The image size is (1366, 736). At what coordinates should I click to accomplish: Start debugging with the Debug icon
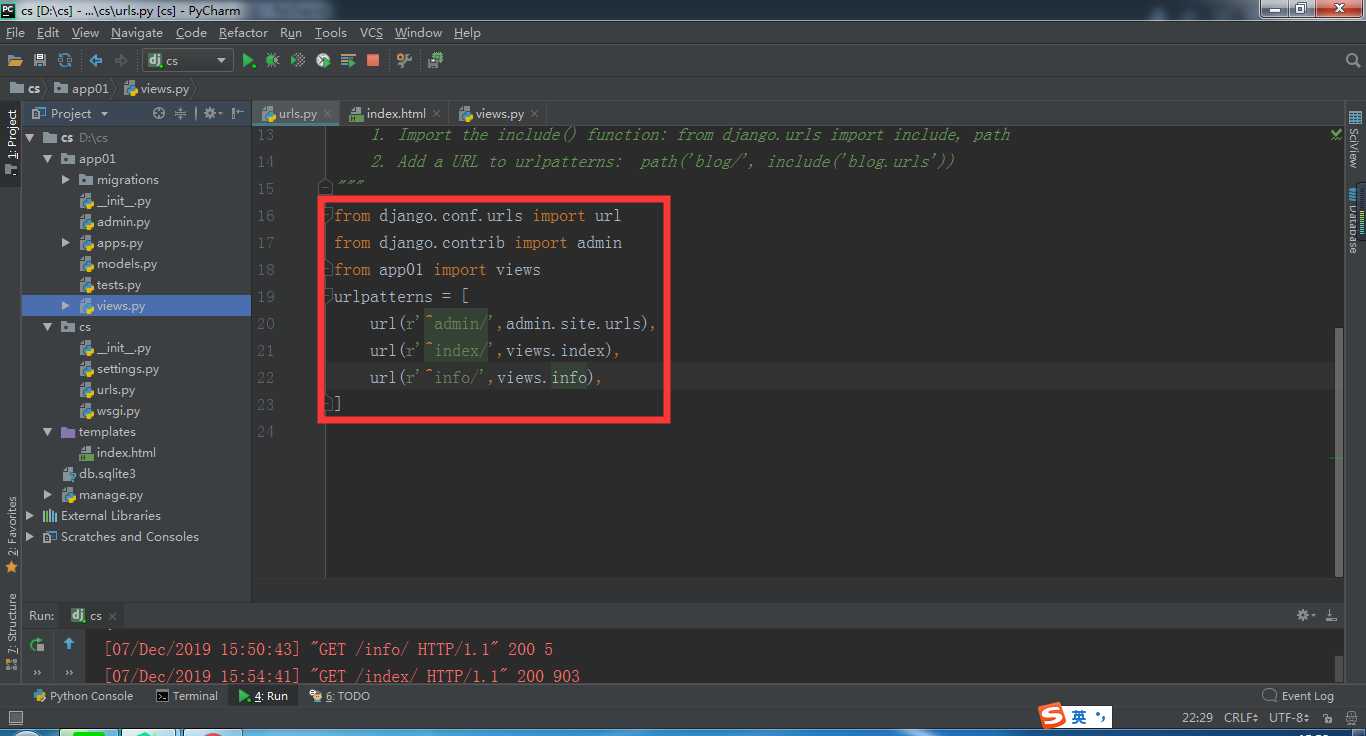pyautogui.click(x=273, y=61)
